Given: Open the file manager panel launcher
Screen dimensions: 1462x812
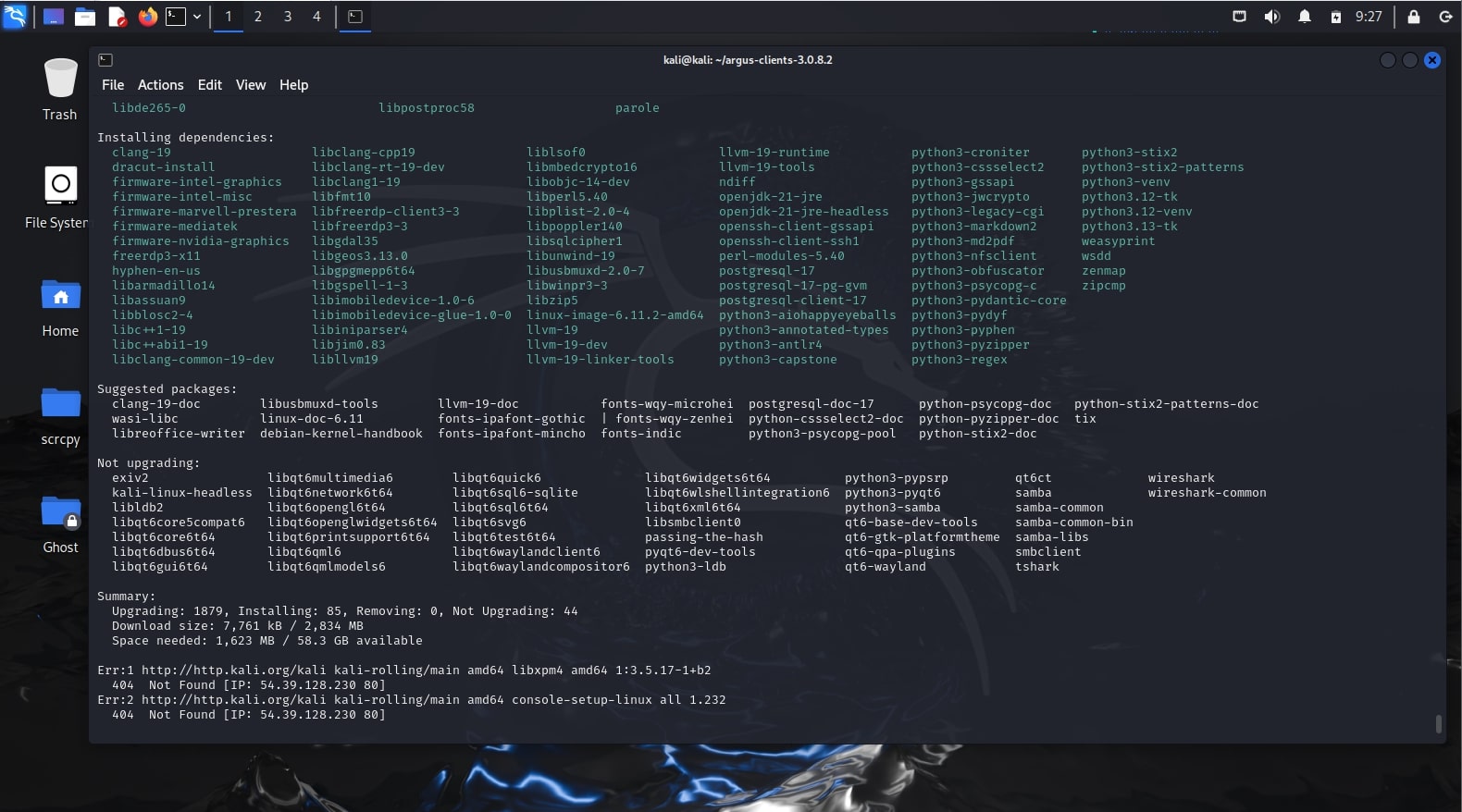Looking at the screenshot, I should tap(85, 17).
